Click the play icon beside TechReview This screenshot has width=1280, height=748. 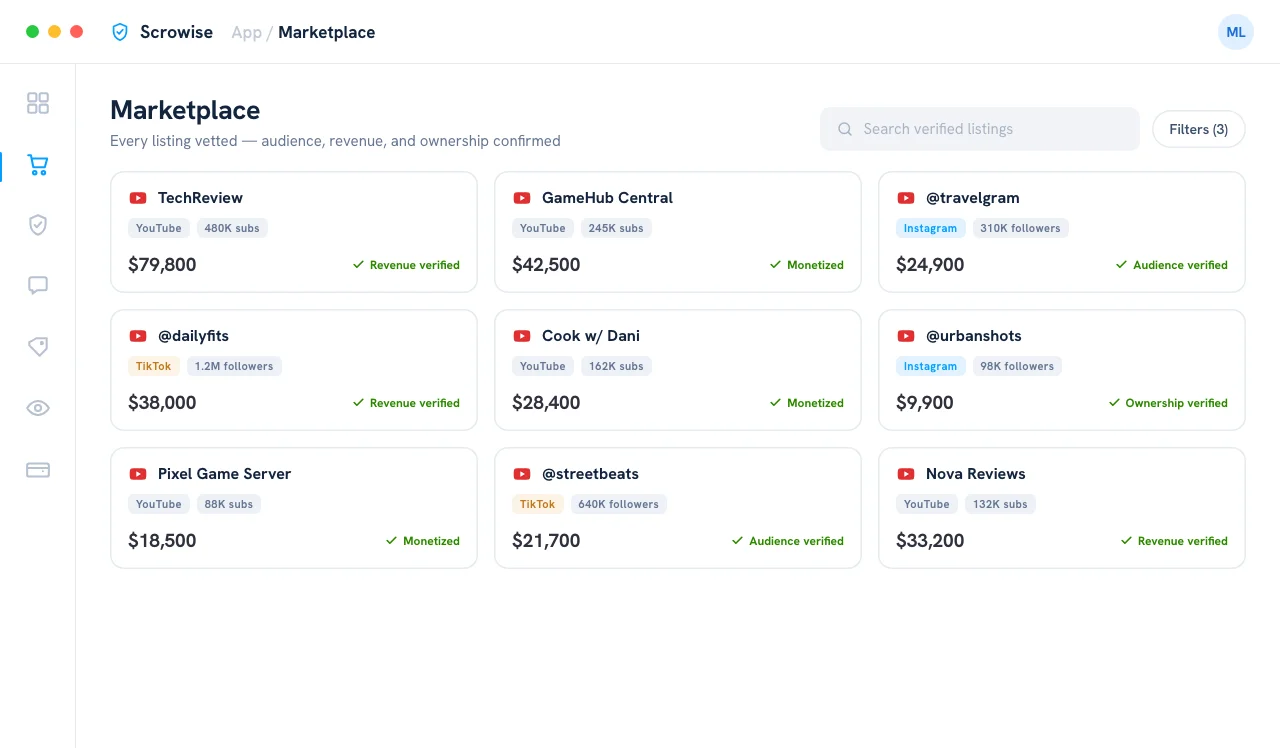coord(138,198)
